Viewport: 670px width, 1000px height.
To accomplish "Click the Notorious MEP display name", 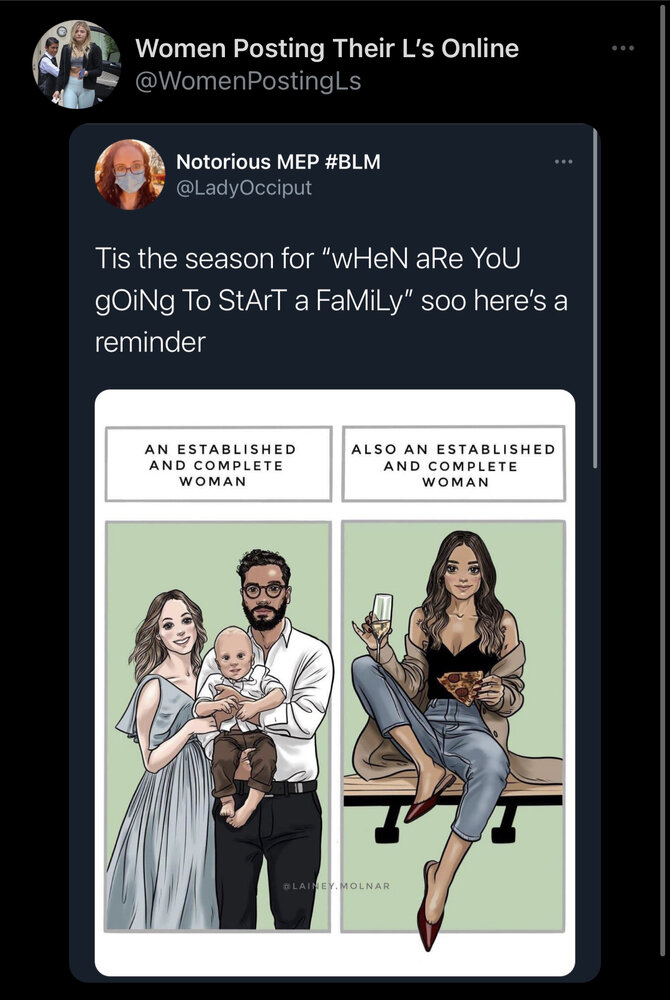I will (247, 162).
